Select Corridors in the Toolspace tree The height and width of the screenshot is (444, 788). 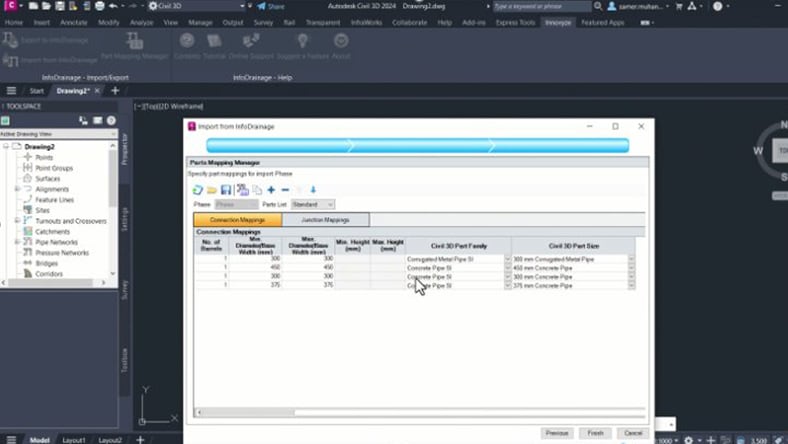point(49,274)
